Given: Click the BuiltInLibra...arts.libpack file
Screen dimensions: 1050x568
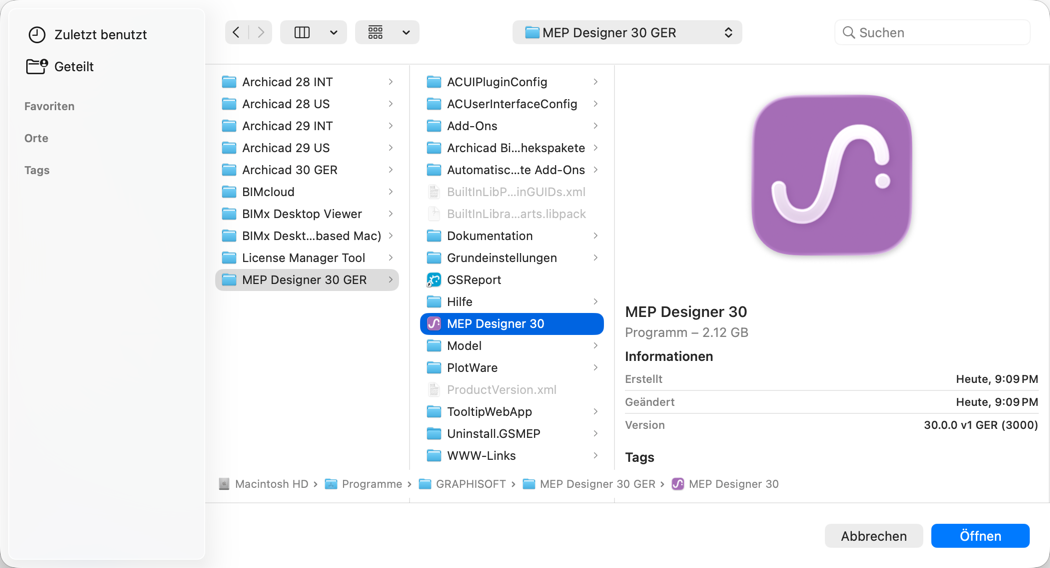Looking at the screenshot, I should [512, 214].
